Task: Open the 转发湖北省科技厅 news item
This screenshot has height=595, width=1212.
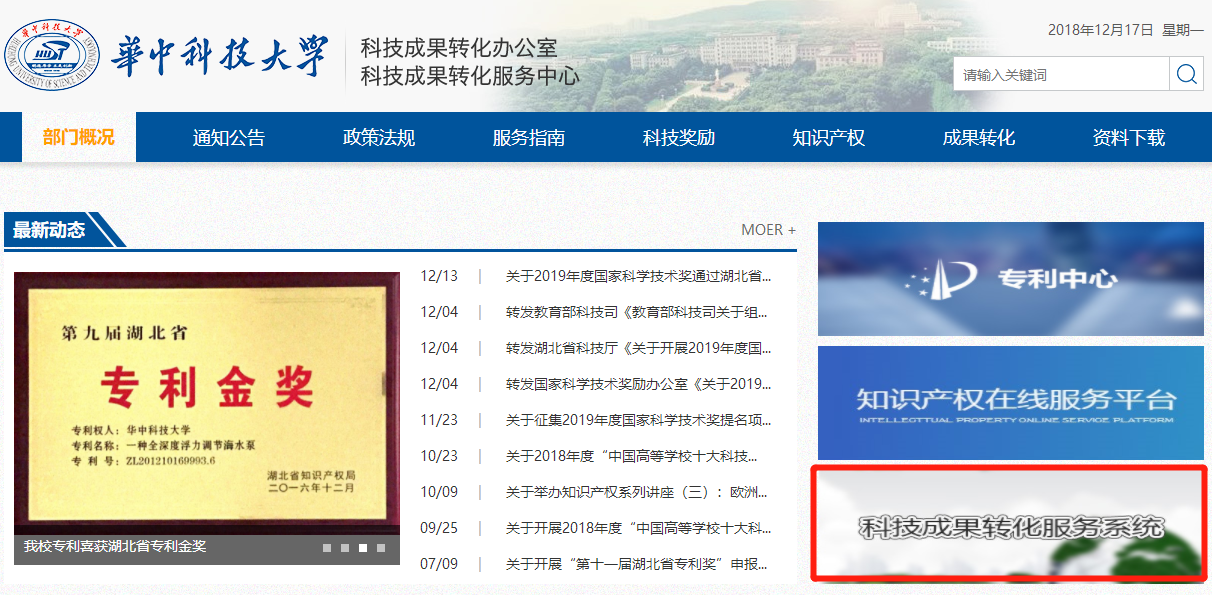Action: point(639,348)
